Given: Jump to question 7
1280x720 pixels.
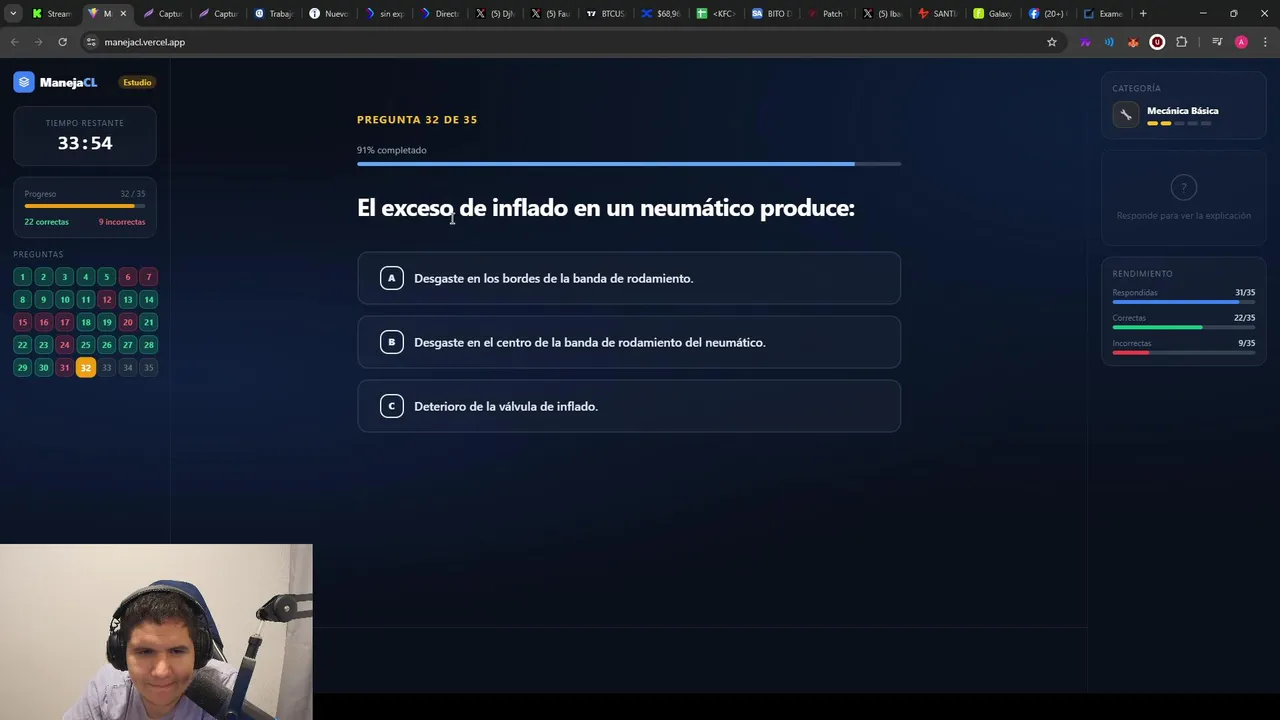Looking at the screenshot, I should point(148,277).
